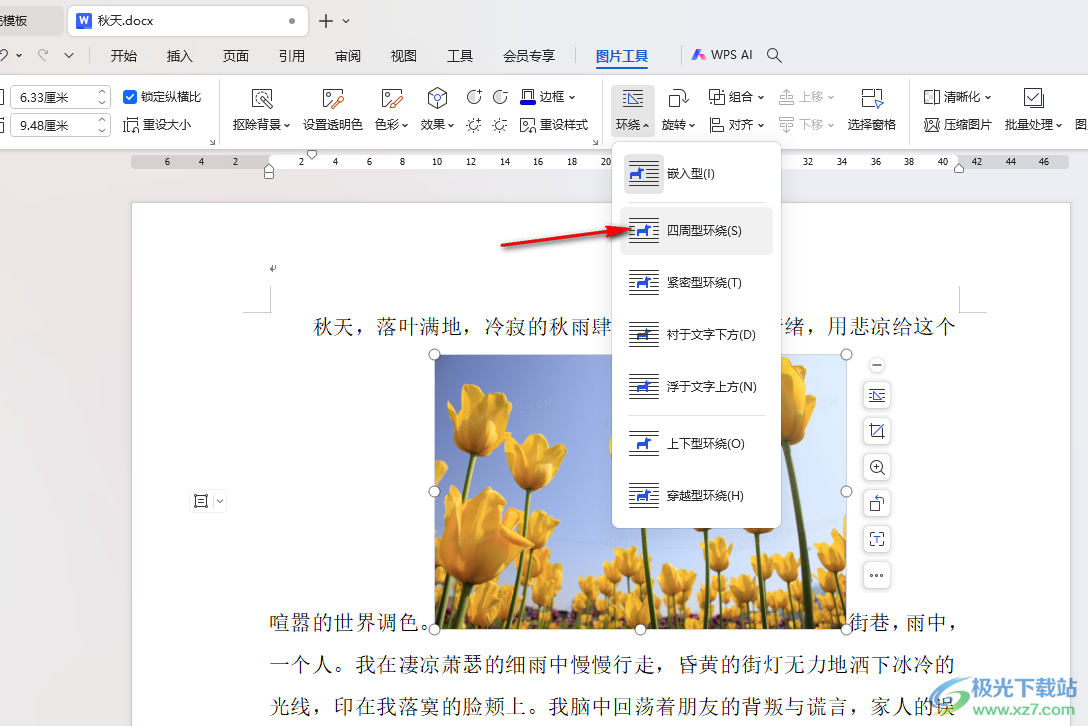1088x726 pixels.
Task: Switch to the Page (页面) tab
Action: 235,56
